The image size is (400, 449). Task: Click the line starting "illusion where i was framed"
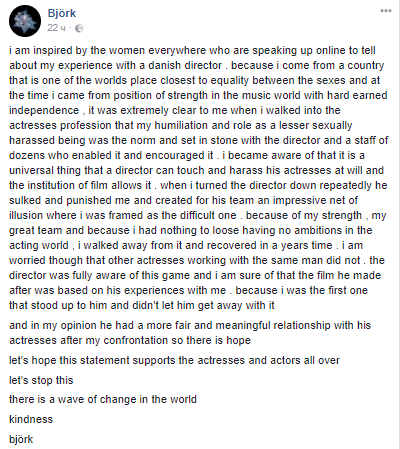pyautogui.click(x=197, y=215)
